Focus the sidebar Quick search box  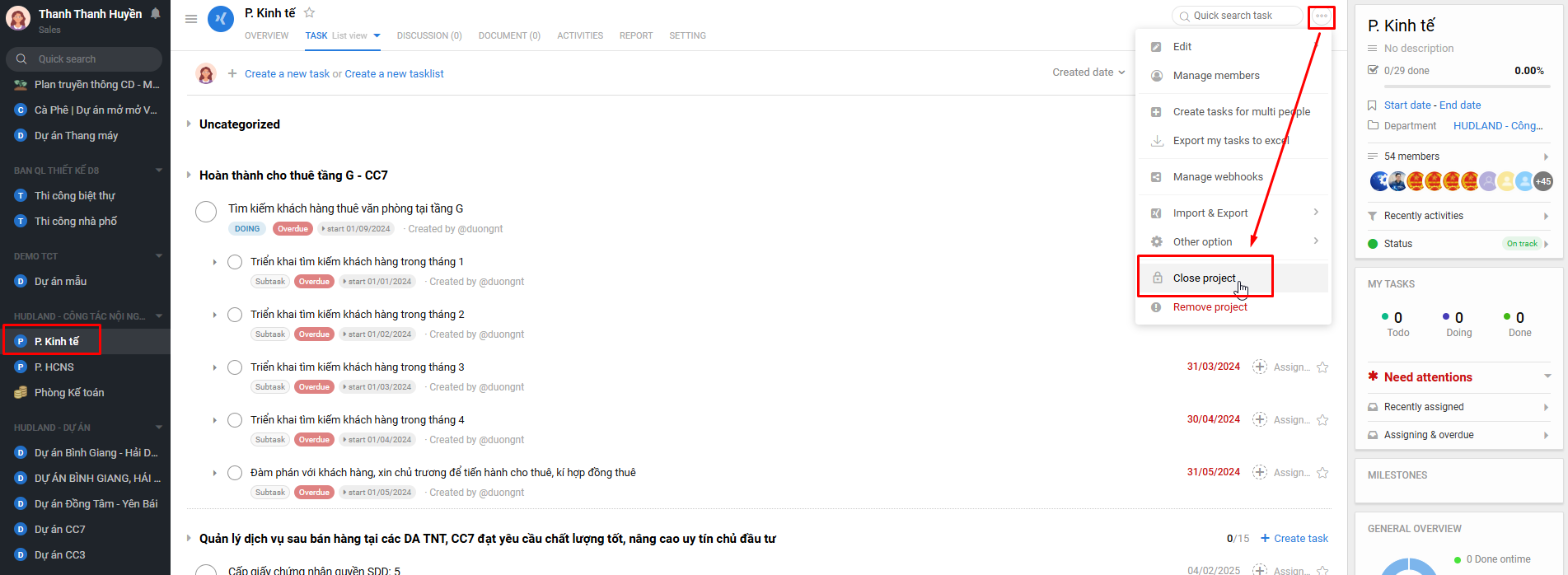tap(84, 58)
